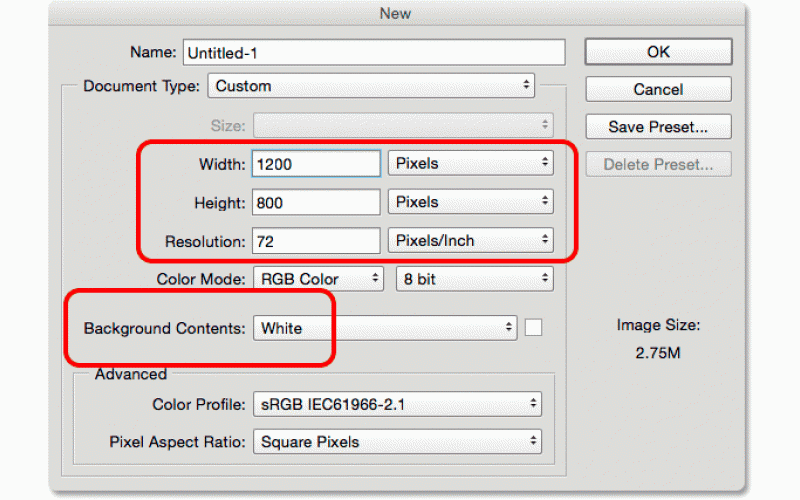Open the Pixel Aspect Ratio dropdown
800x500 pixels.
[x=397, y=441]
